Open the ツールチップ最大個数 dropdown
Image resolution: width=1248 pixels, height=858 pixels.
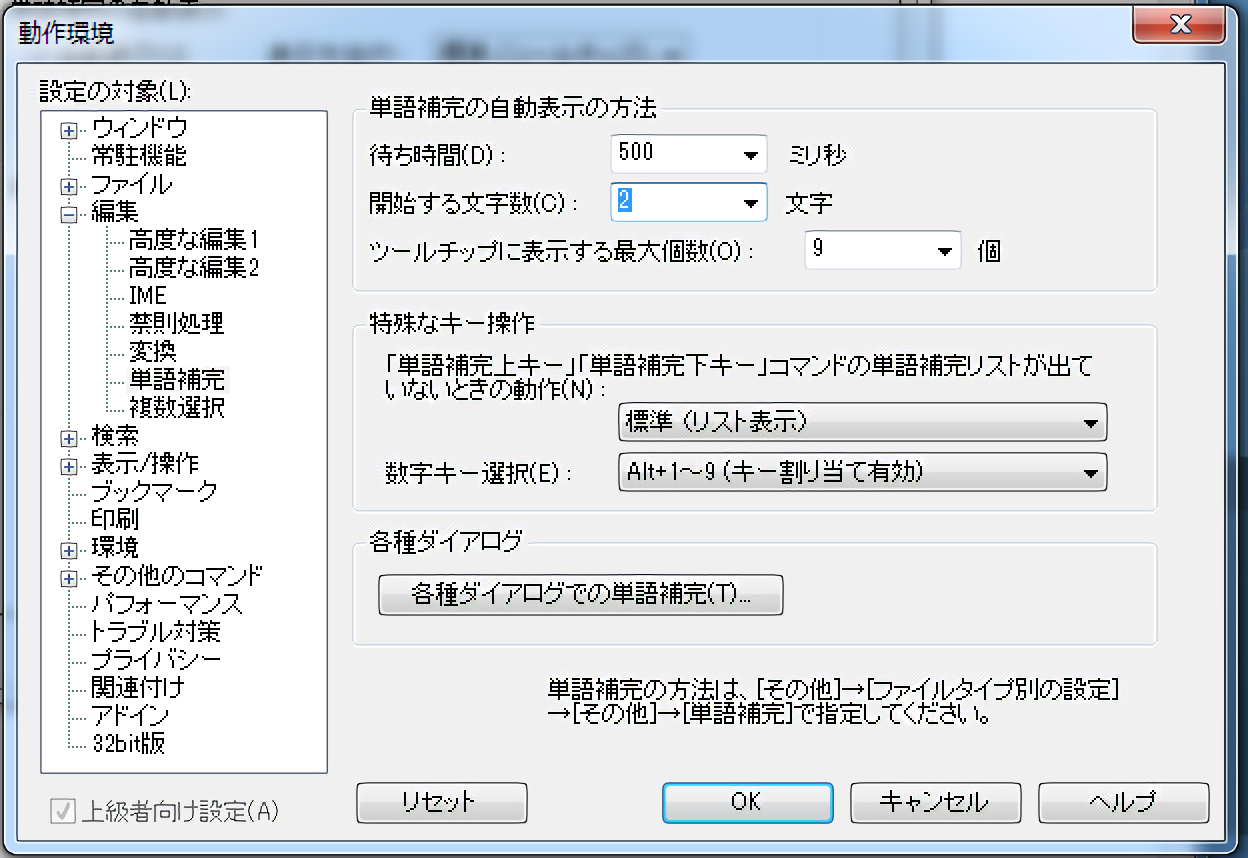[x=944, y=251]
